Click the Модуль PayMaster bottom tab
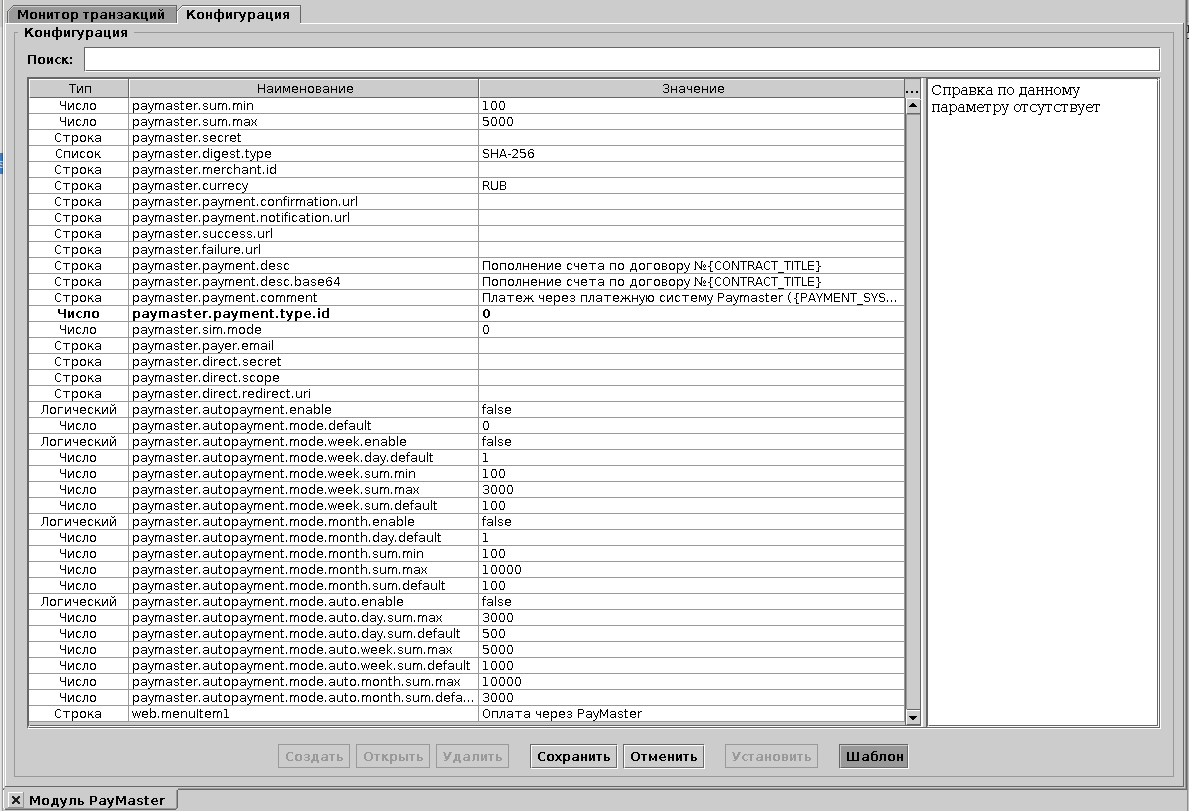This screenshot has height=811, width=1189. (x=100, y=799)
